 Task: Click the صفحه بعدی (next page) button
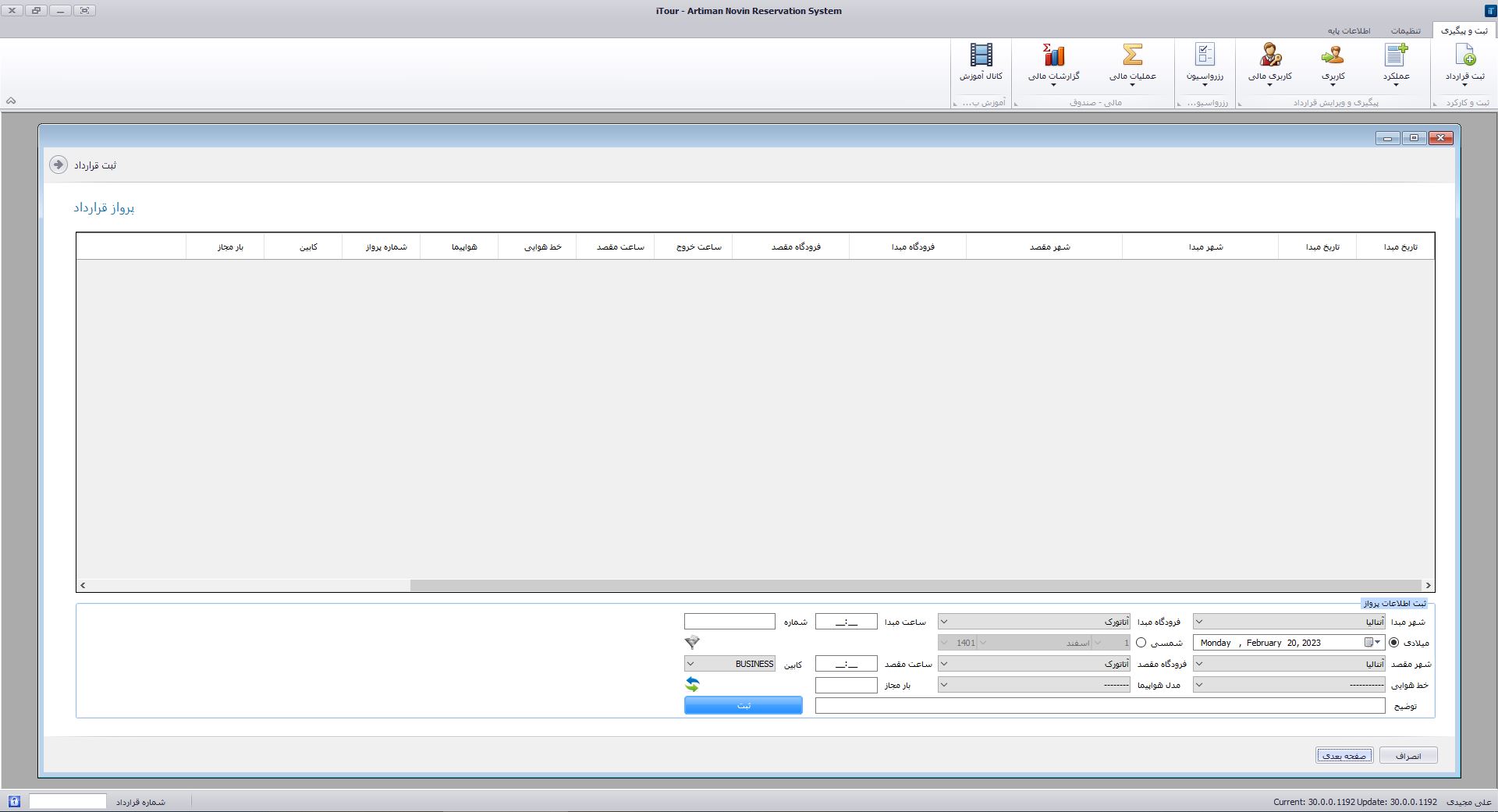pyautogui.click(x=1344, y=755)
